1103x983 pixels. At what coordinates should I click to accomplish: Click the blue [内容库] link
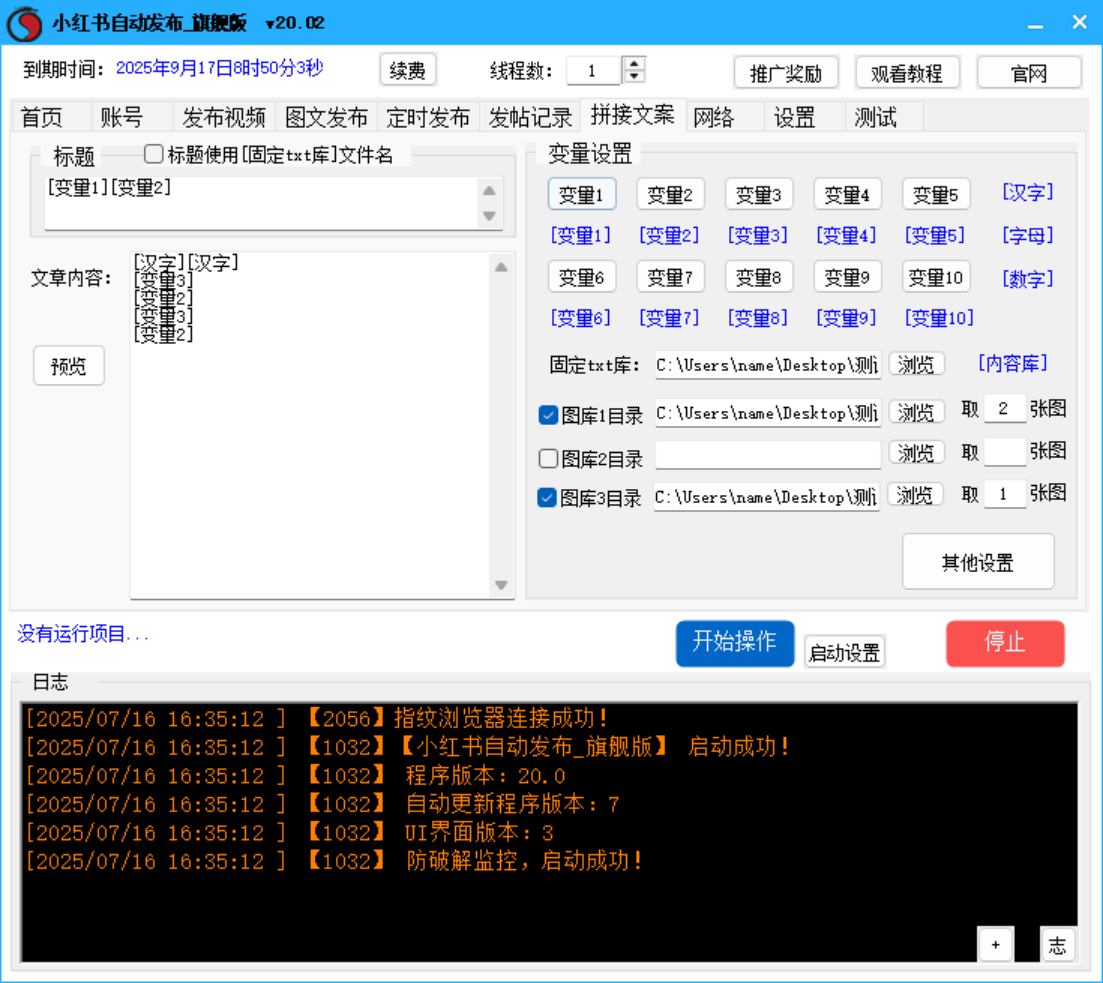pyautogui.click(x=1013, y=363)
